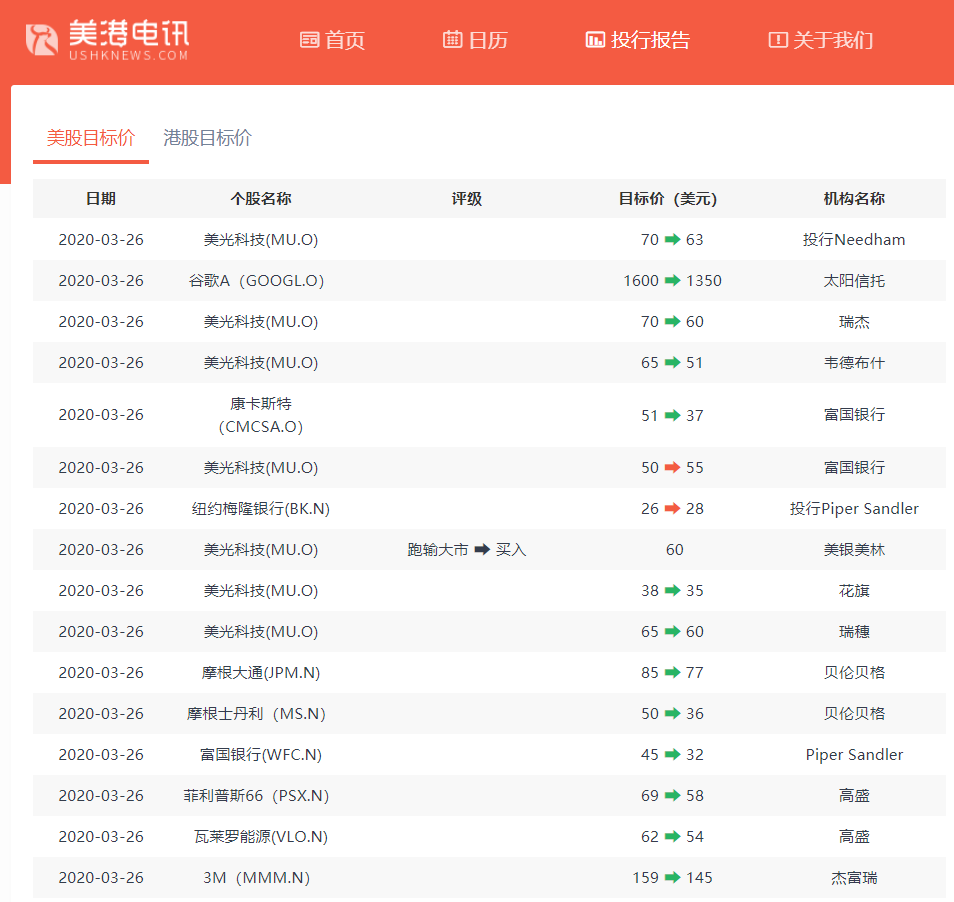Click the 美港电讯 logo icon
Screen dimensions: 954x902
(41, 40)
